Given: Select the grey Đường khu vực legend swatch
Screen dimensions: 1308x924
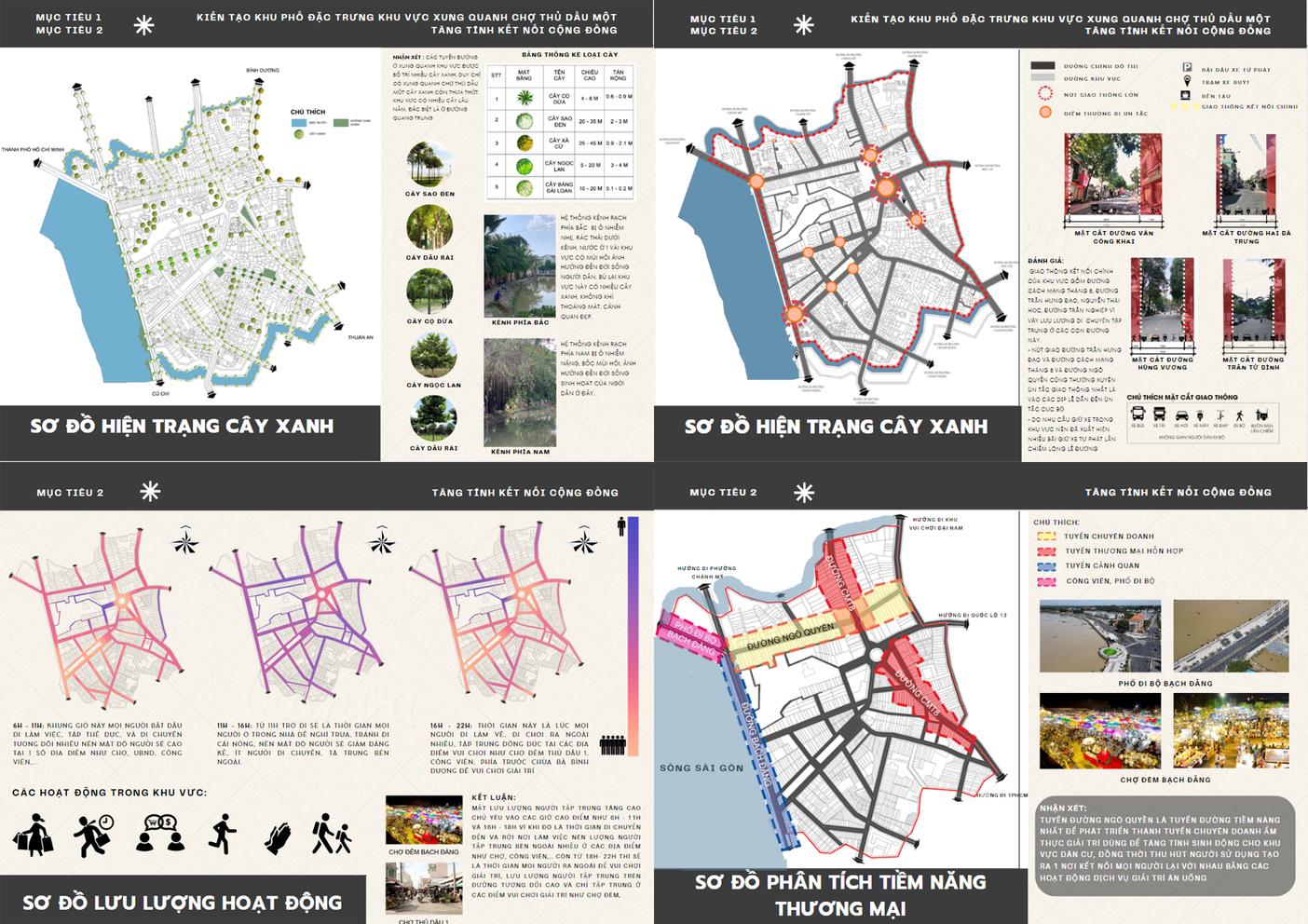Looking at the screenshot, I should point(1043,78).
